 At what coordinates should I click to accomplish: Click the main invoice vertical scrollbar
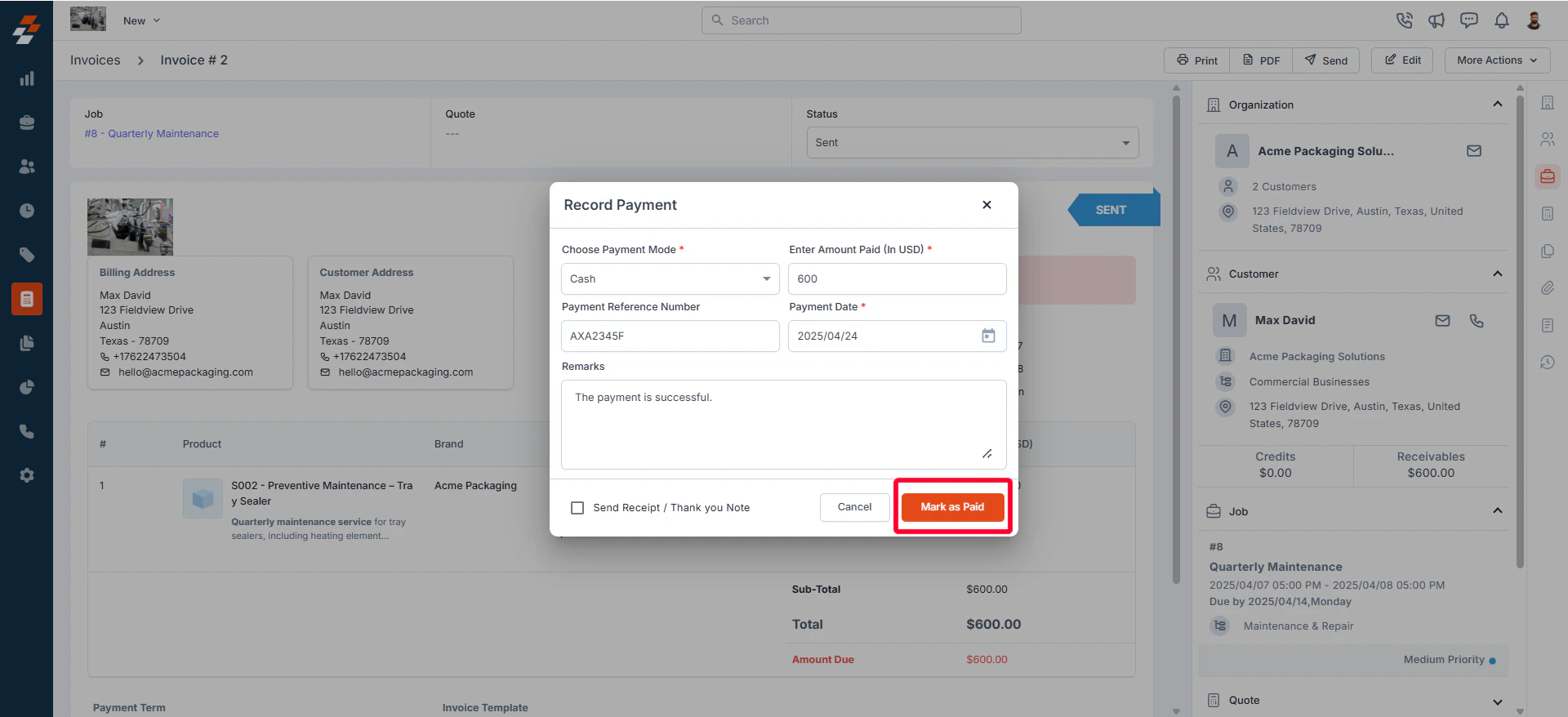[x=1176, y=339]
